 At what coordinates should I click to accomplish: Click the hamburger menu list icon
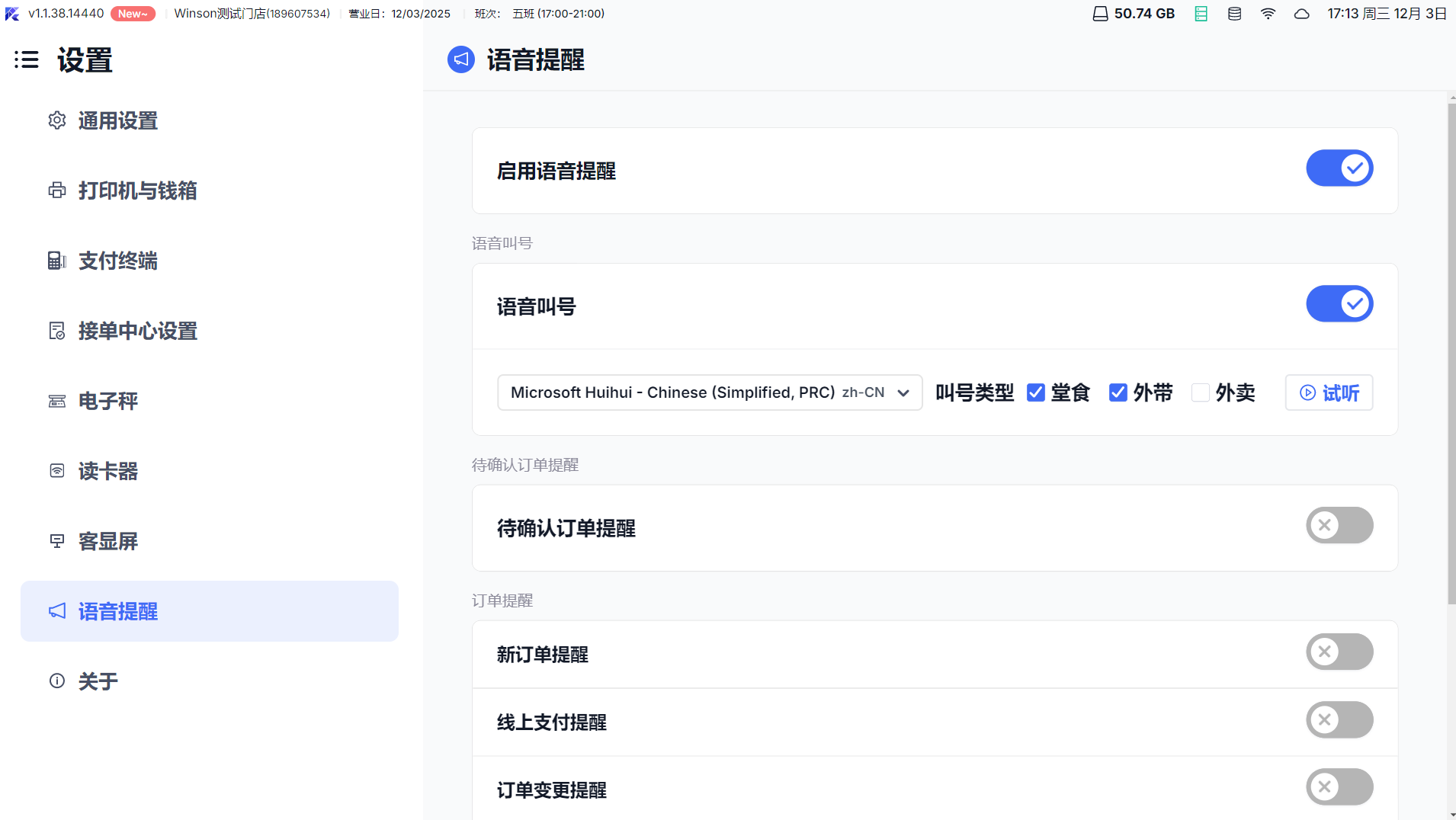click(x=27, y=59)
